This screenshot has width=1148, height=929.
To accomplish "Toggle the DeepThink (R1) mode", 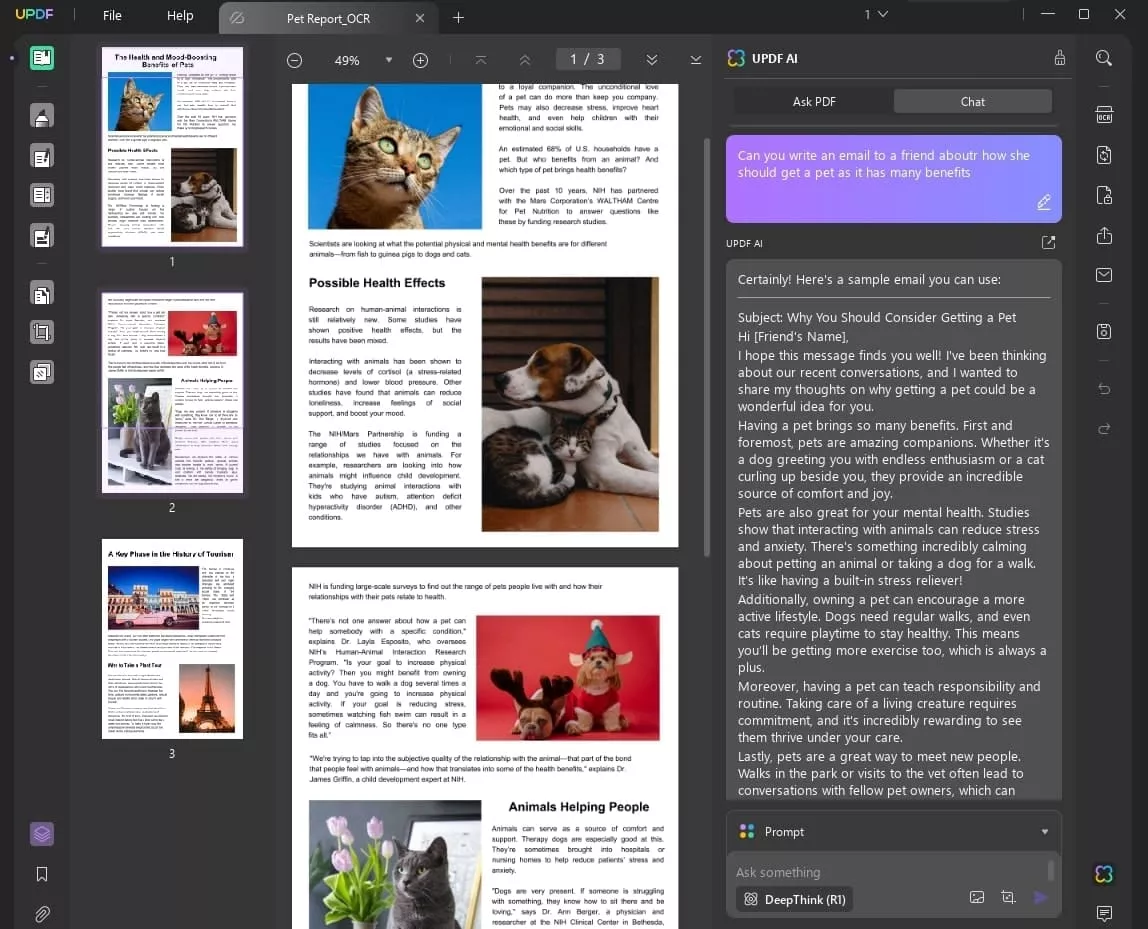I will pos(795,899).
